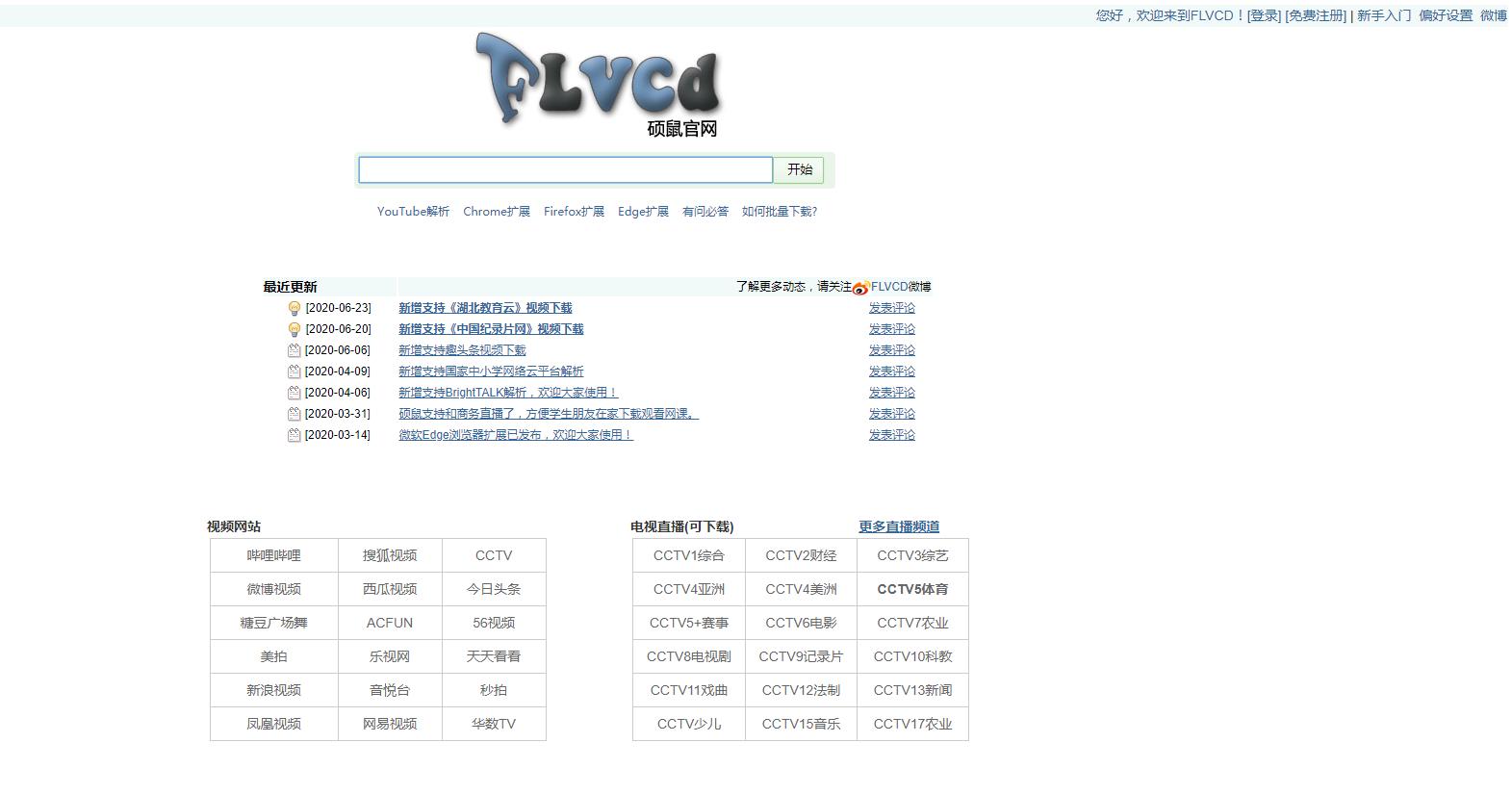The width and height of the screenshot is (1512, 794).
Task: Open CCTV13新闻 live channel
Action: pyautogui.click(x=912, y=690)
